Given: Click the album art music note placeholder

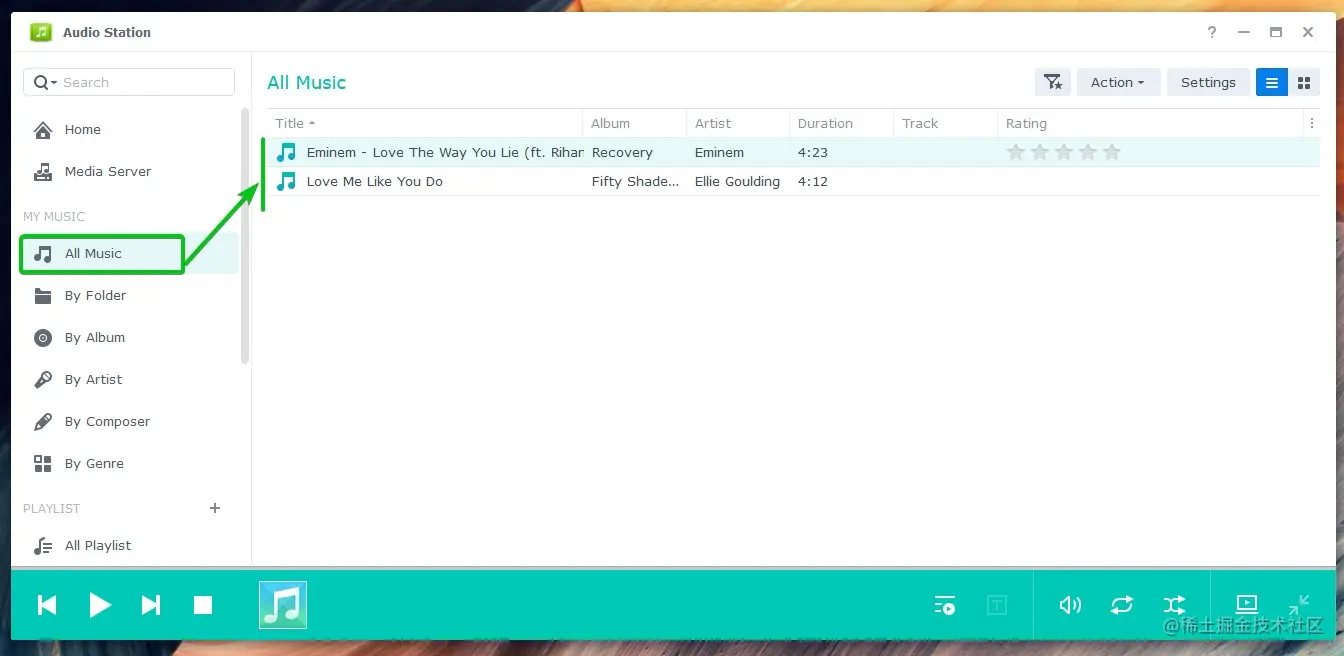Looking at the screenshot, I should tap(282, 604).
